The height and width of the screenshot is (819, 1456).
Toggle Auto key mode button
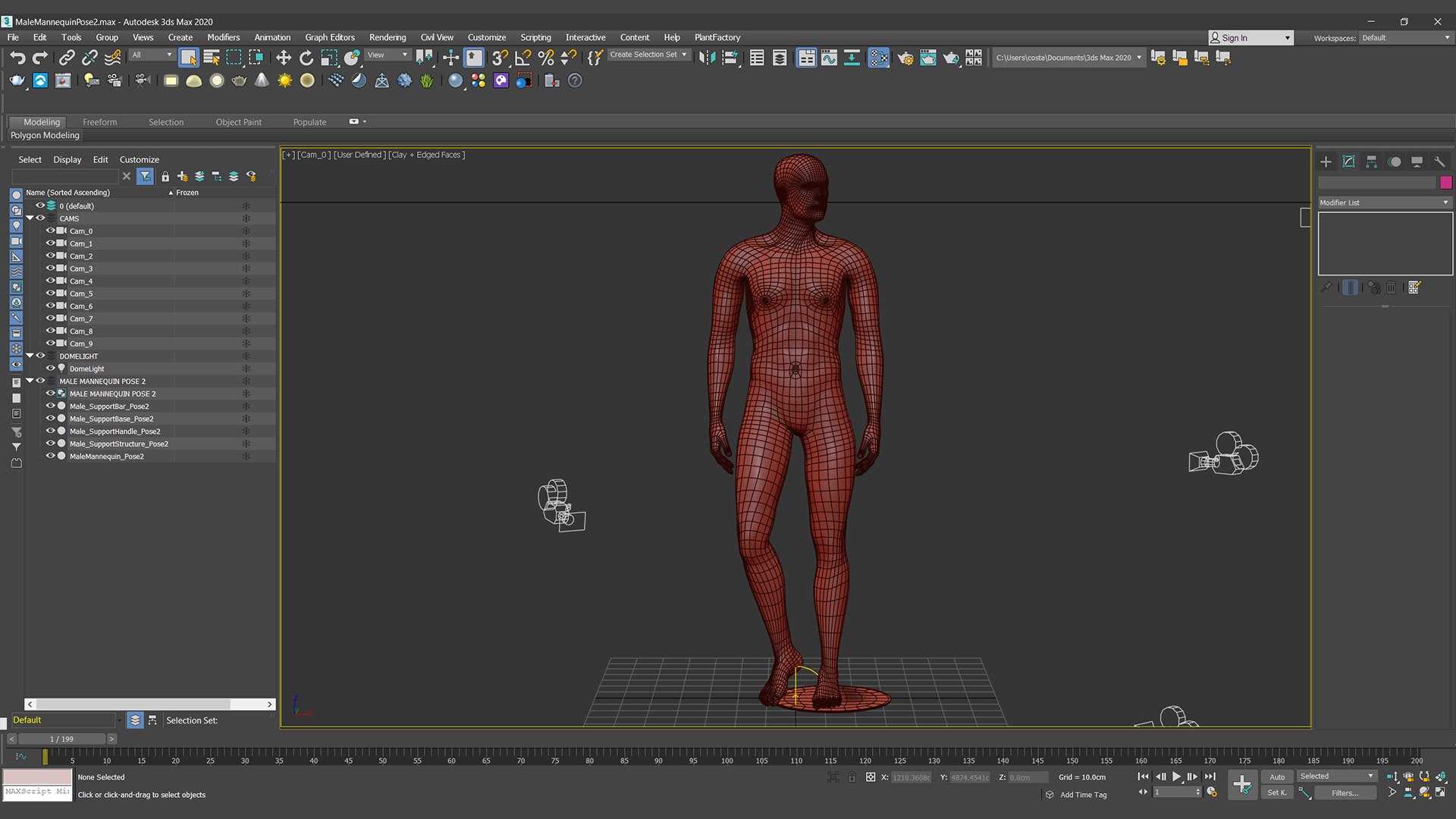(1277, 777)
